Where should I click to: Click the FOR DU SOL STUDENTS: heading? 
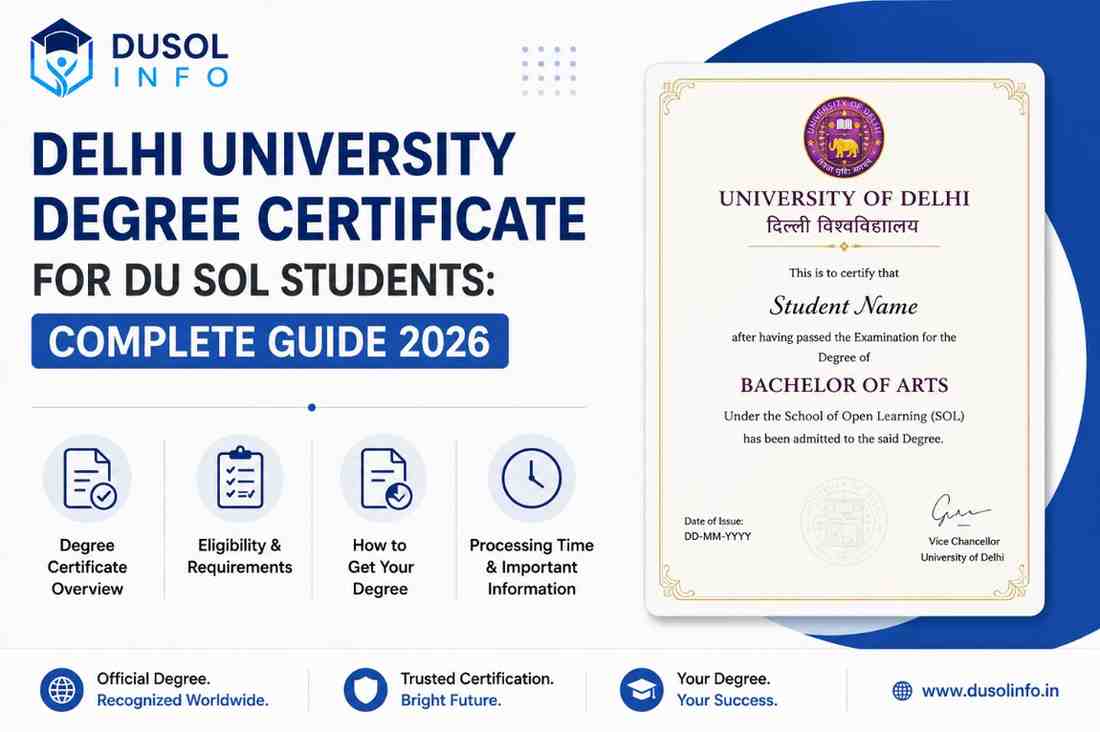pos(264,280)
